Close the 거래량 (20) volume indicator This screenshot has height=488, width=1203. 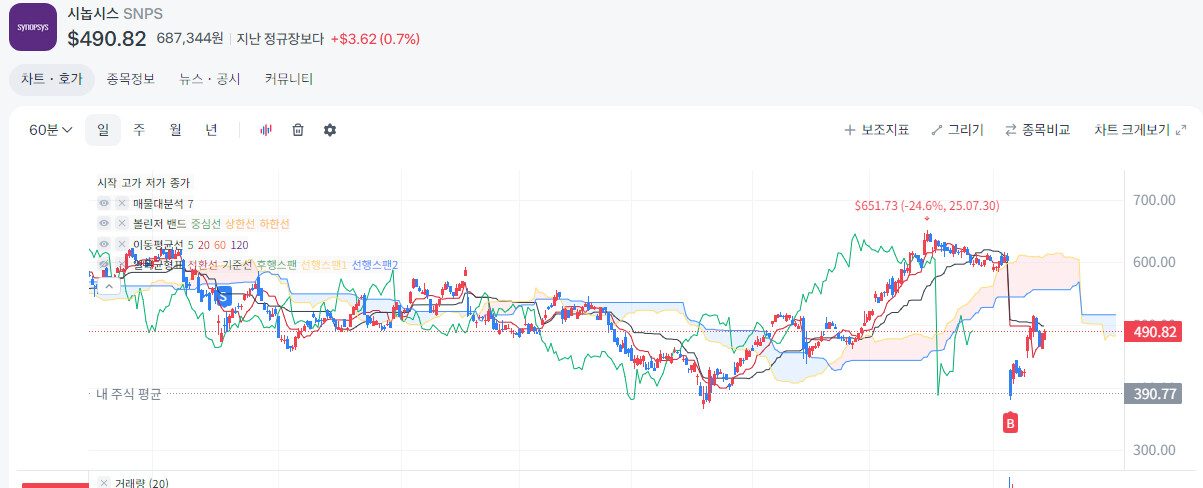tap(104, 483)
